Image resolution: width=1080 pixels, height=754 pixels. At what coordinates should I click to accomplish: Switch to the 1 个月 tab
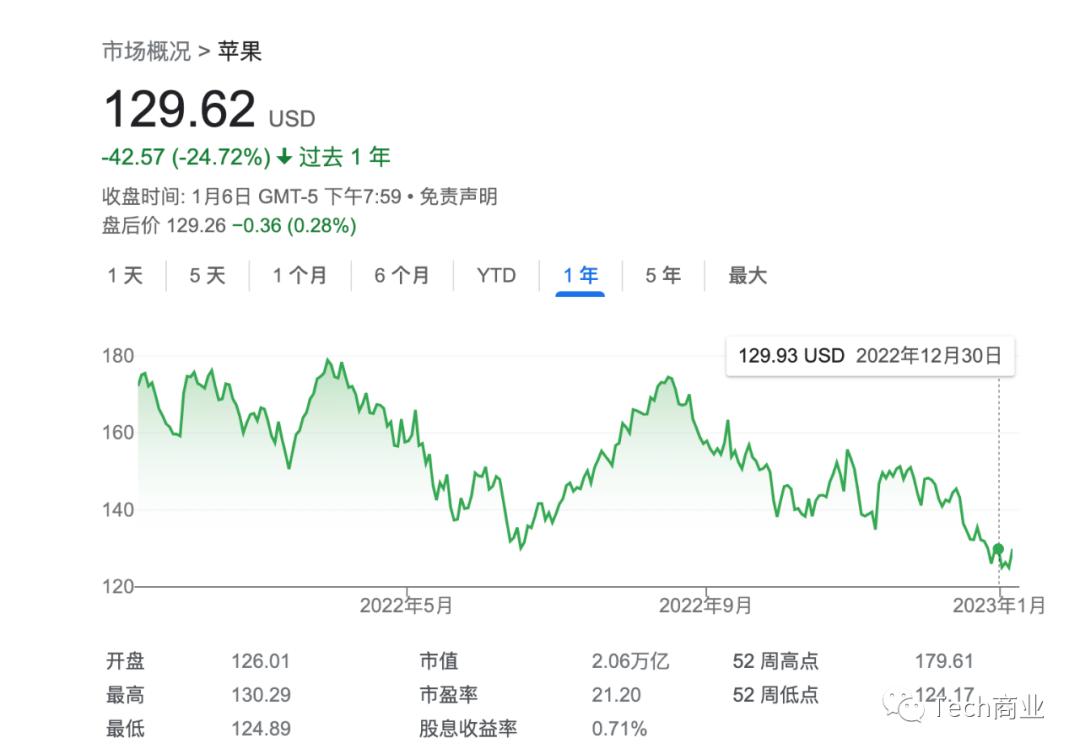(x=300, y=275)
